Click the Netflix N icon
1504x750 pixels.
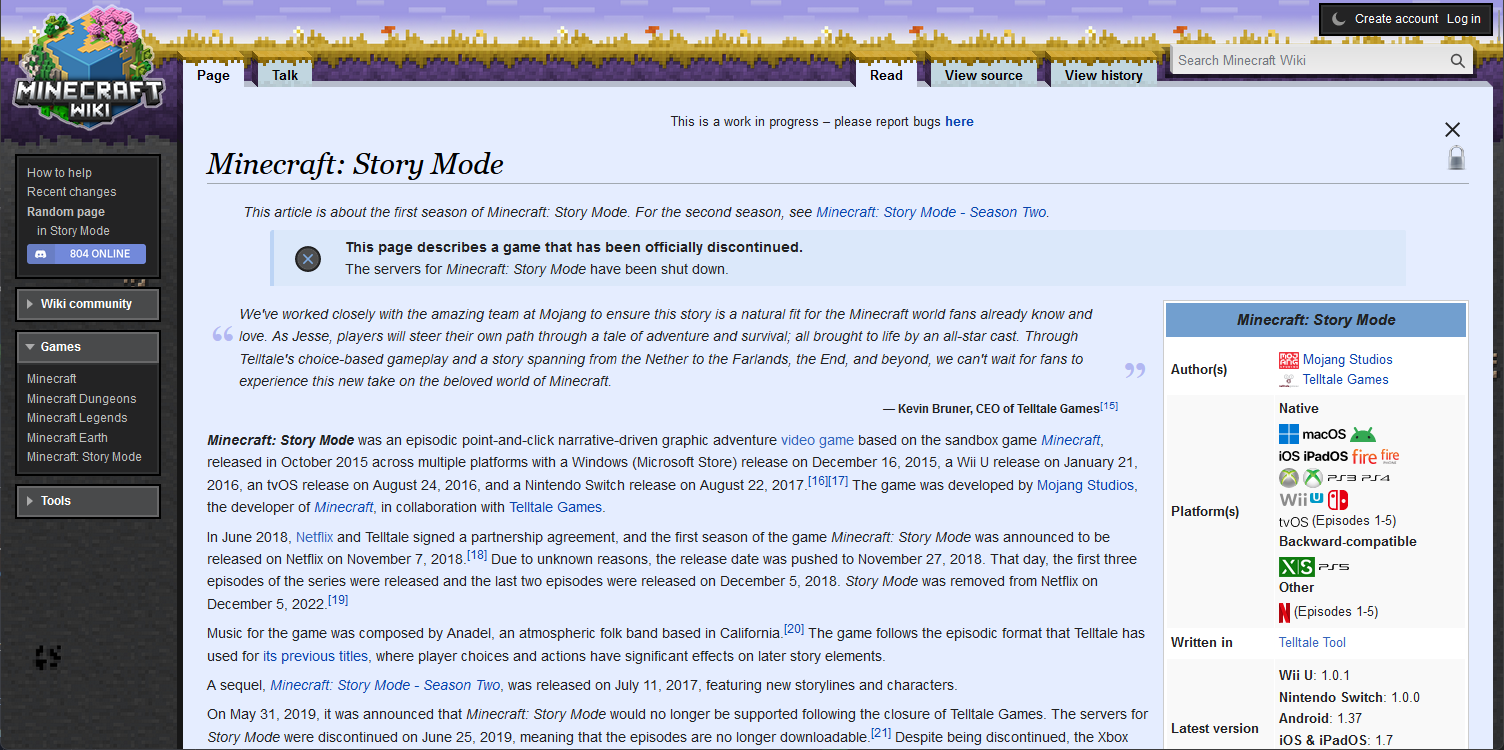[x=1284, y=612]
